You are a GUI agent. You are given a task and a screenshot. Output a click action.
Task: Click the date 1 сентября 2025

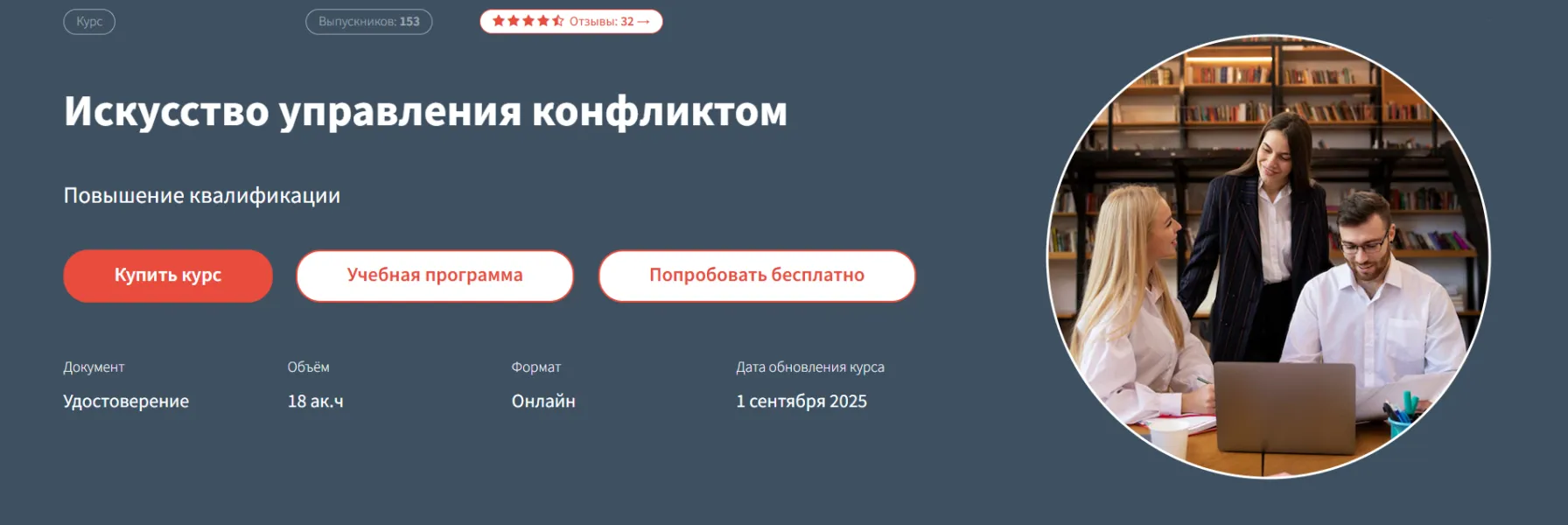[x=801, y=402]
